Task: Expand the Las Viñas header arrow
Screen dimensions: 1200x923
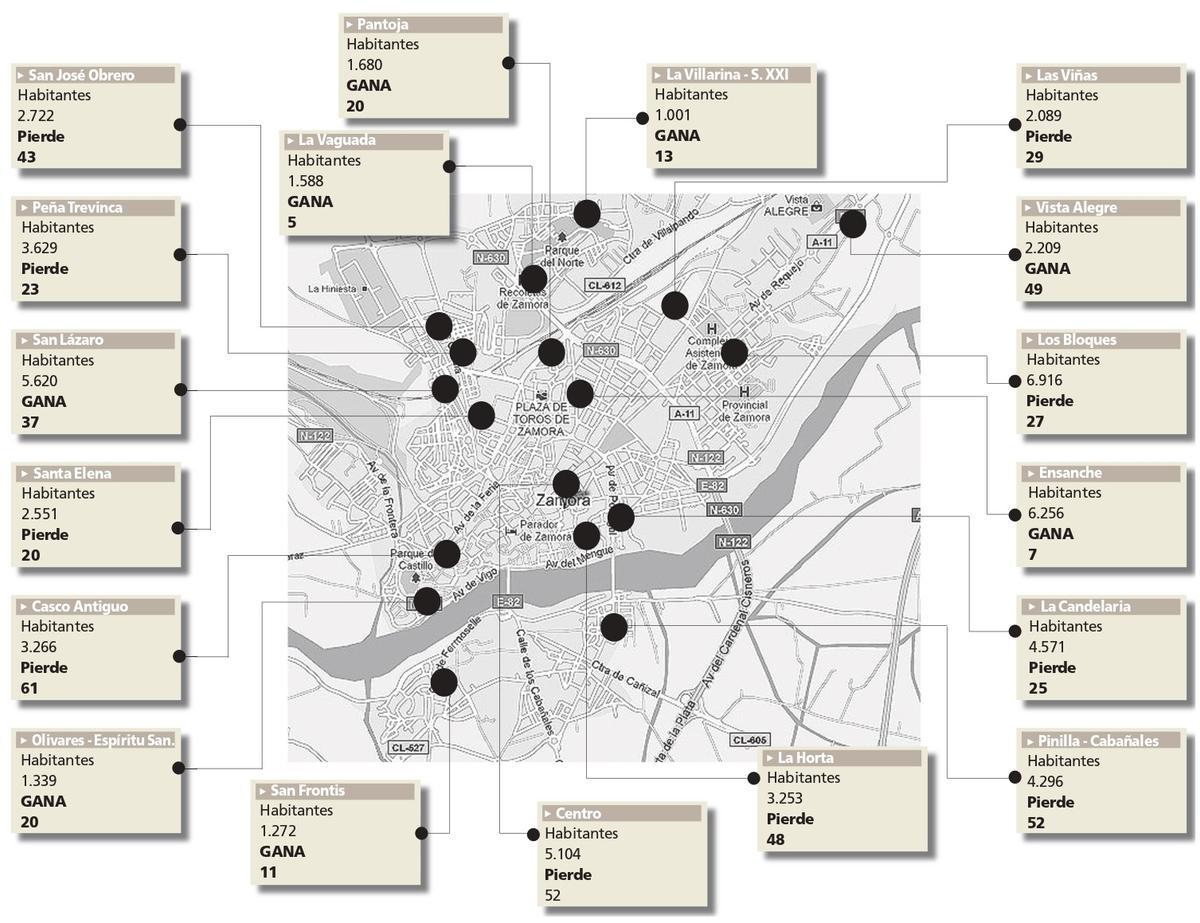Action: (x=1028, y=75)
